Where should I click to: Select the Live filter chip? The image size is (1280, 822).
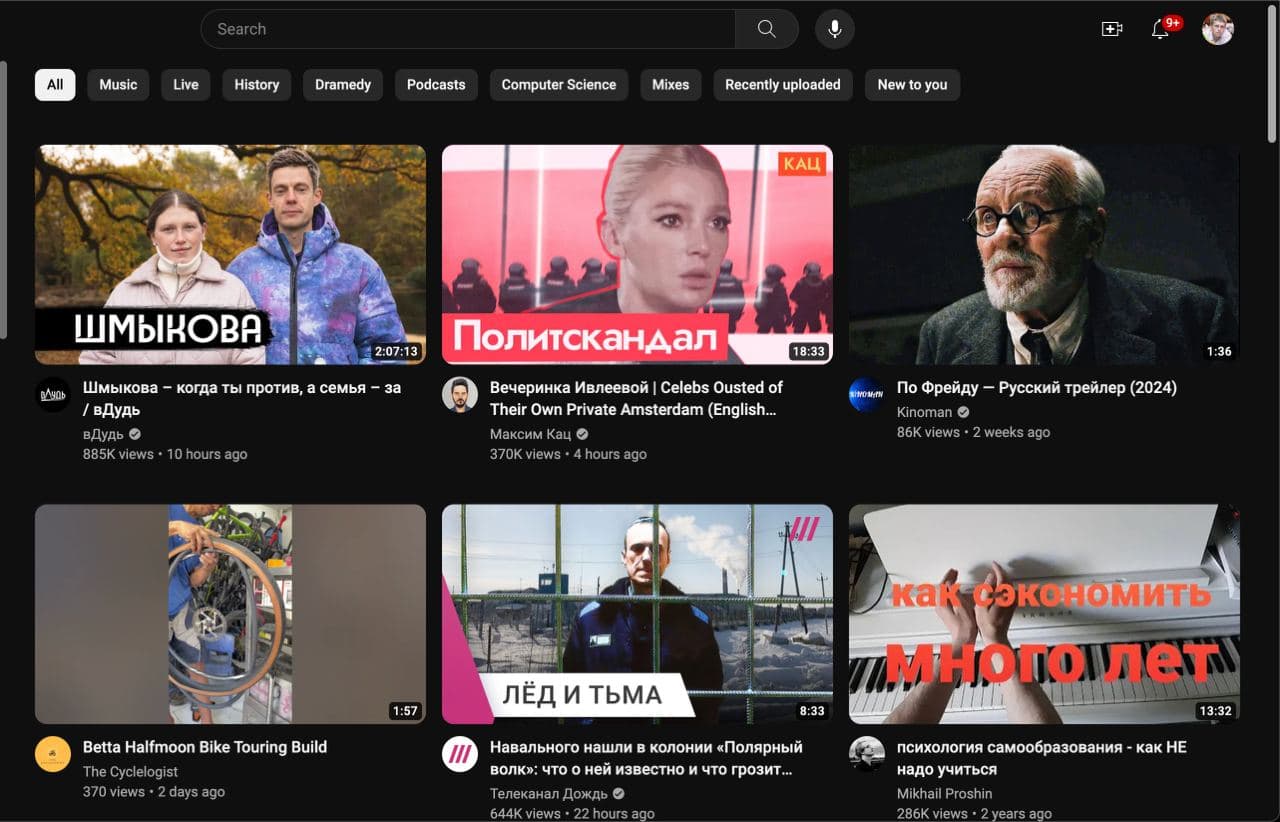click(x=186, y=85)
